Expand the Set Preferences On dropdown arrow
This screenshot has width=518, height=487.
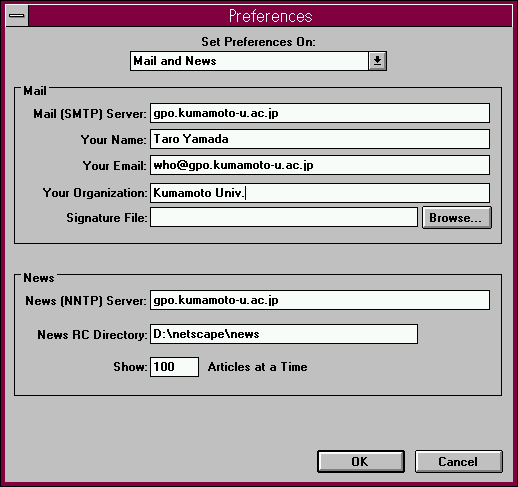pos(377,61)
